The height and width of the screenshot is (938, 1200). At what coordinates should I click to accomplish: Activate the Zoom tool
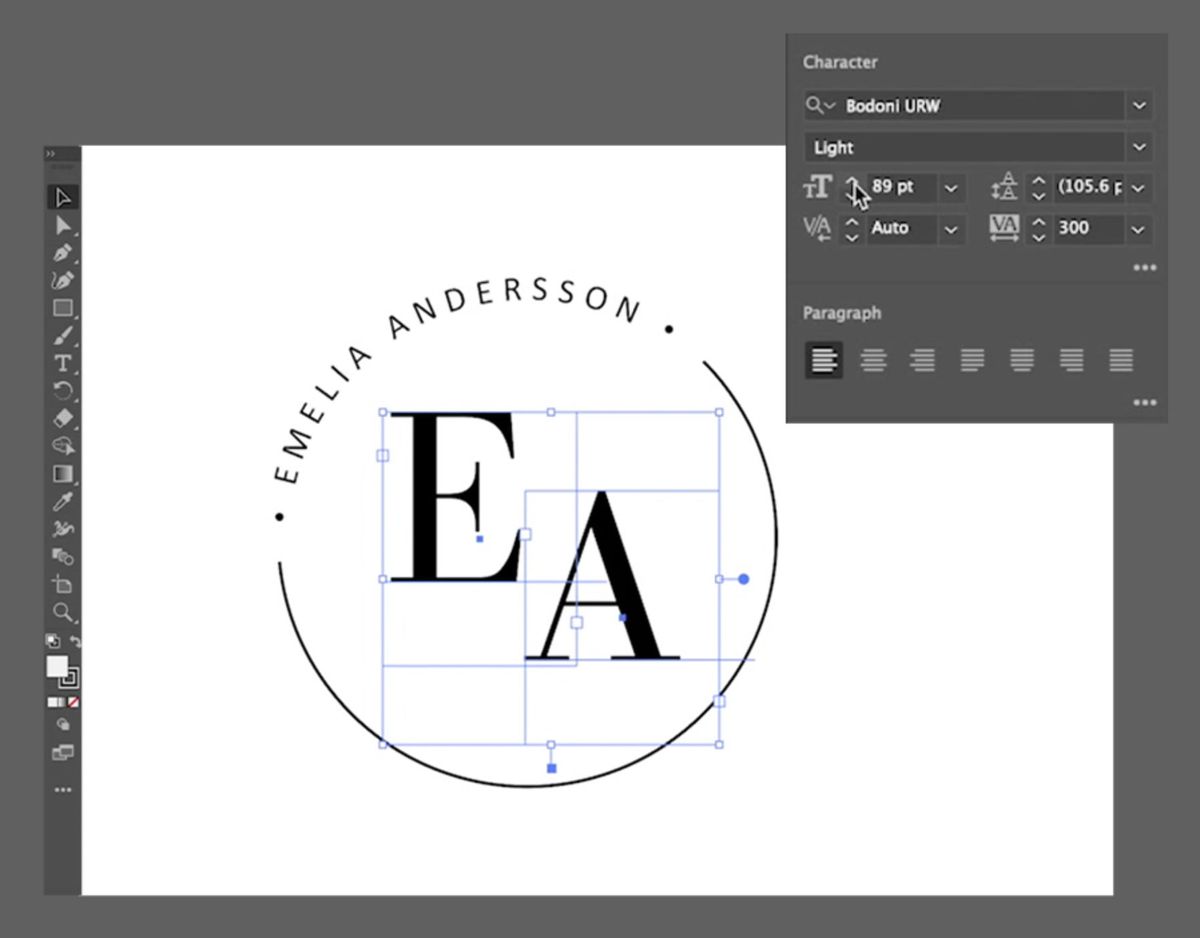pyautogui.click(x=62, y=612)
